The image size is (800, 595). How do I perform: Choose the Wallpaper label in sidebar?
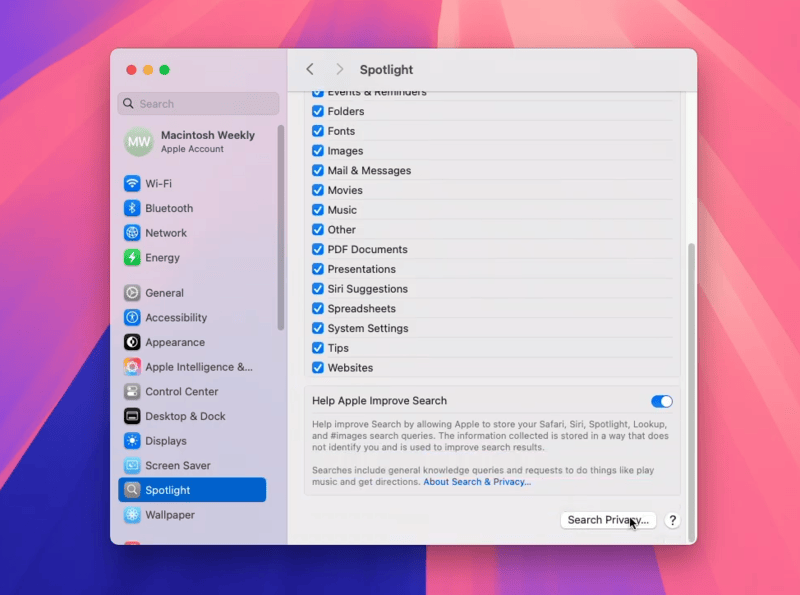[170, 515]
